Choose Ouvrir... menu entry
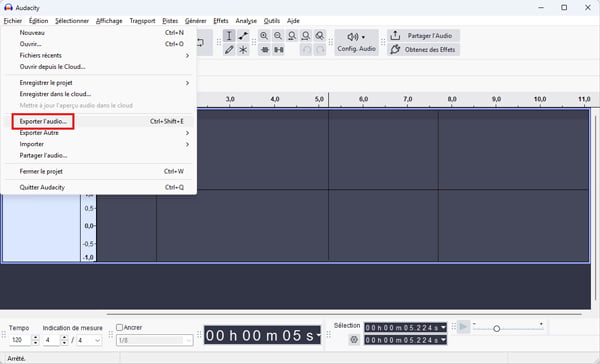Viewport: 600px width, 364px height. tap(99, 44)
